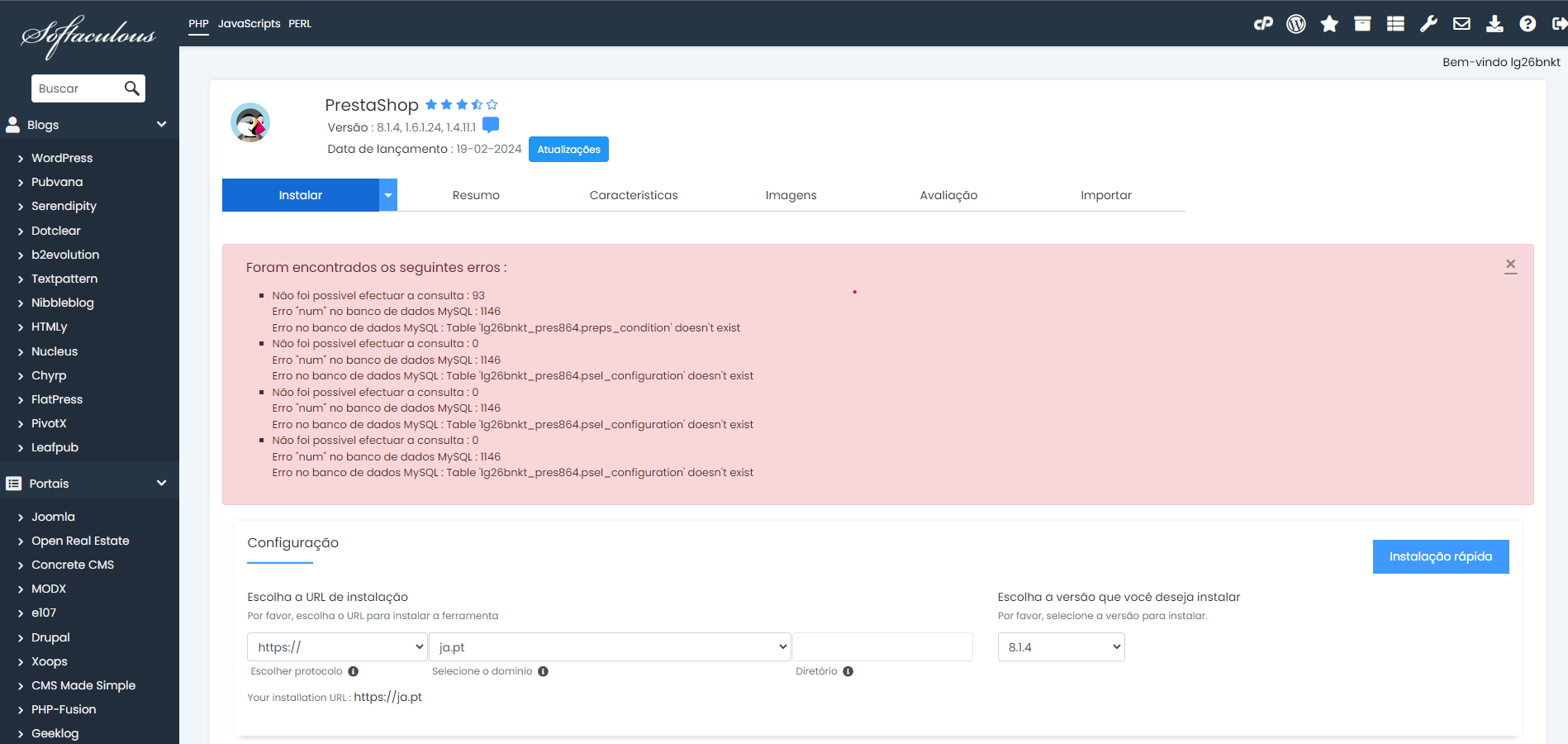Close the error message panel
This screenshot has width=1568, height=744.
(1510, 265)
